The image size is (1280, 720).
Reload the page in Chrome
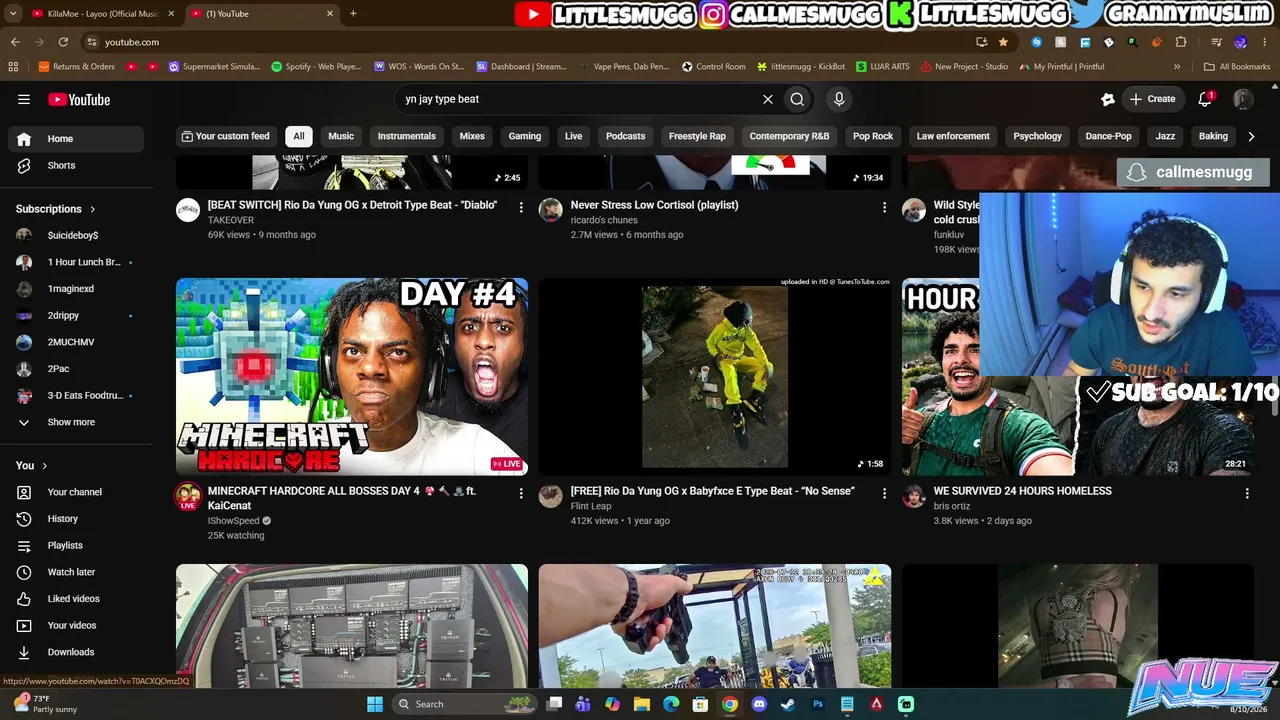(x=63, y=42)
